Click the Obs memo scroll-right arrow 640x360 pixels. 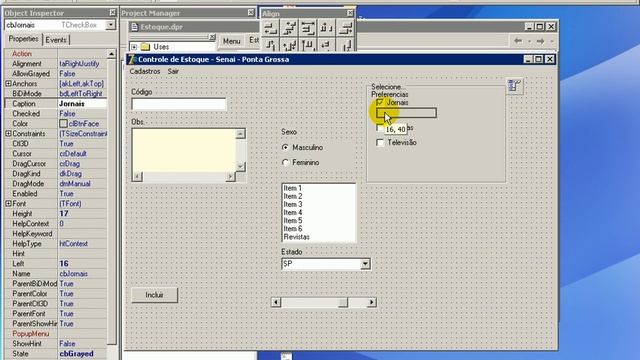[231, 176]
